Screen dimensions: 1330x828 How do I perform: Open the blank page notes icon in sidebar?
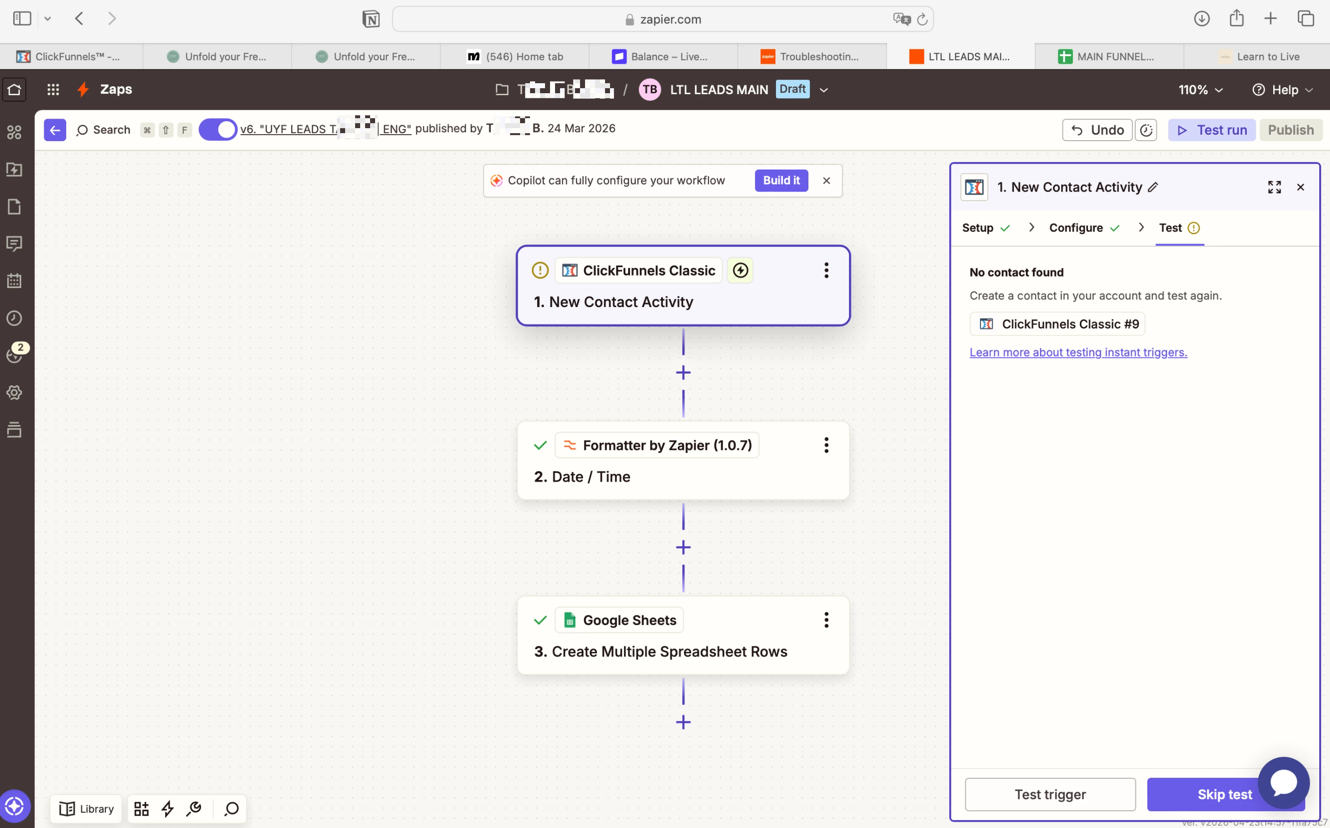click(x=14, y=207)
